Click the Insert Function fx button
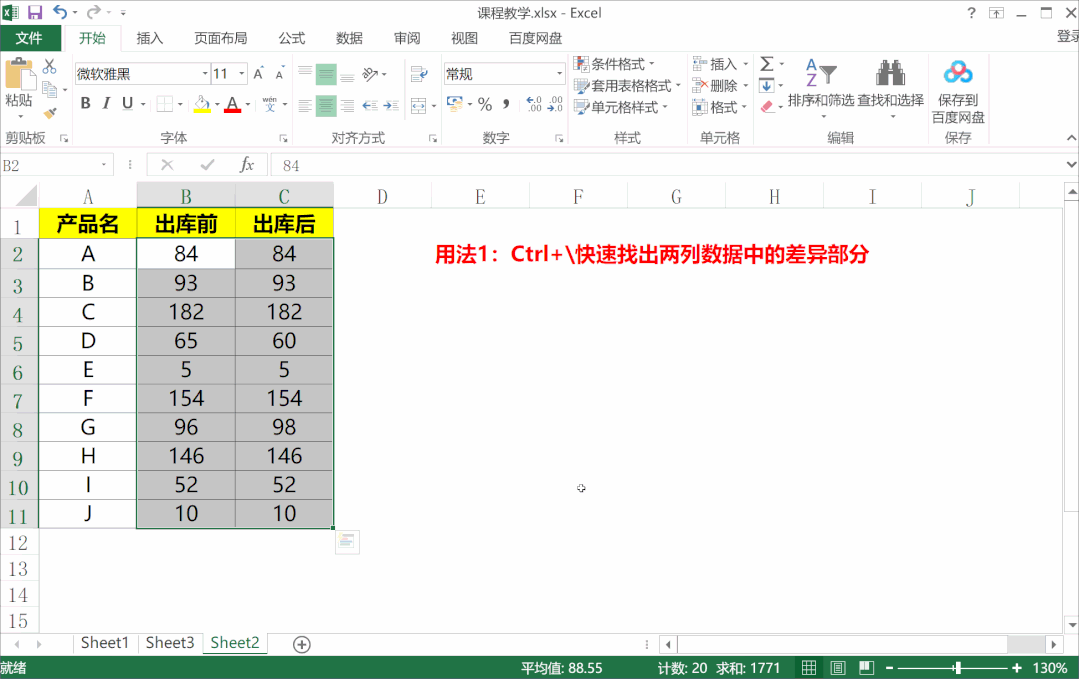Viewport: 1079px width, 679px height. click(x=246, y=165)
